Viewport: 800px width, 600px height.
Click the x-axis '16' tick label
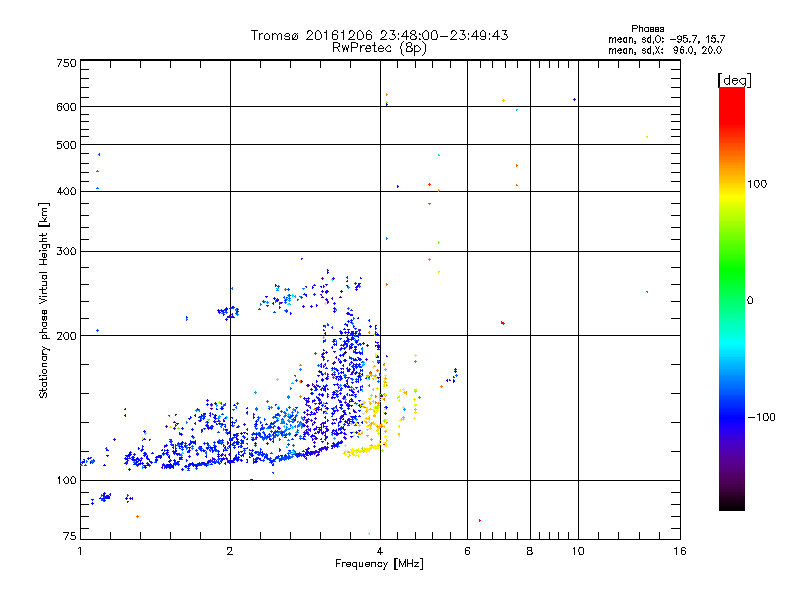point(680,551)
